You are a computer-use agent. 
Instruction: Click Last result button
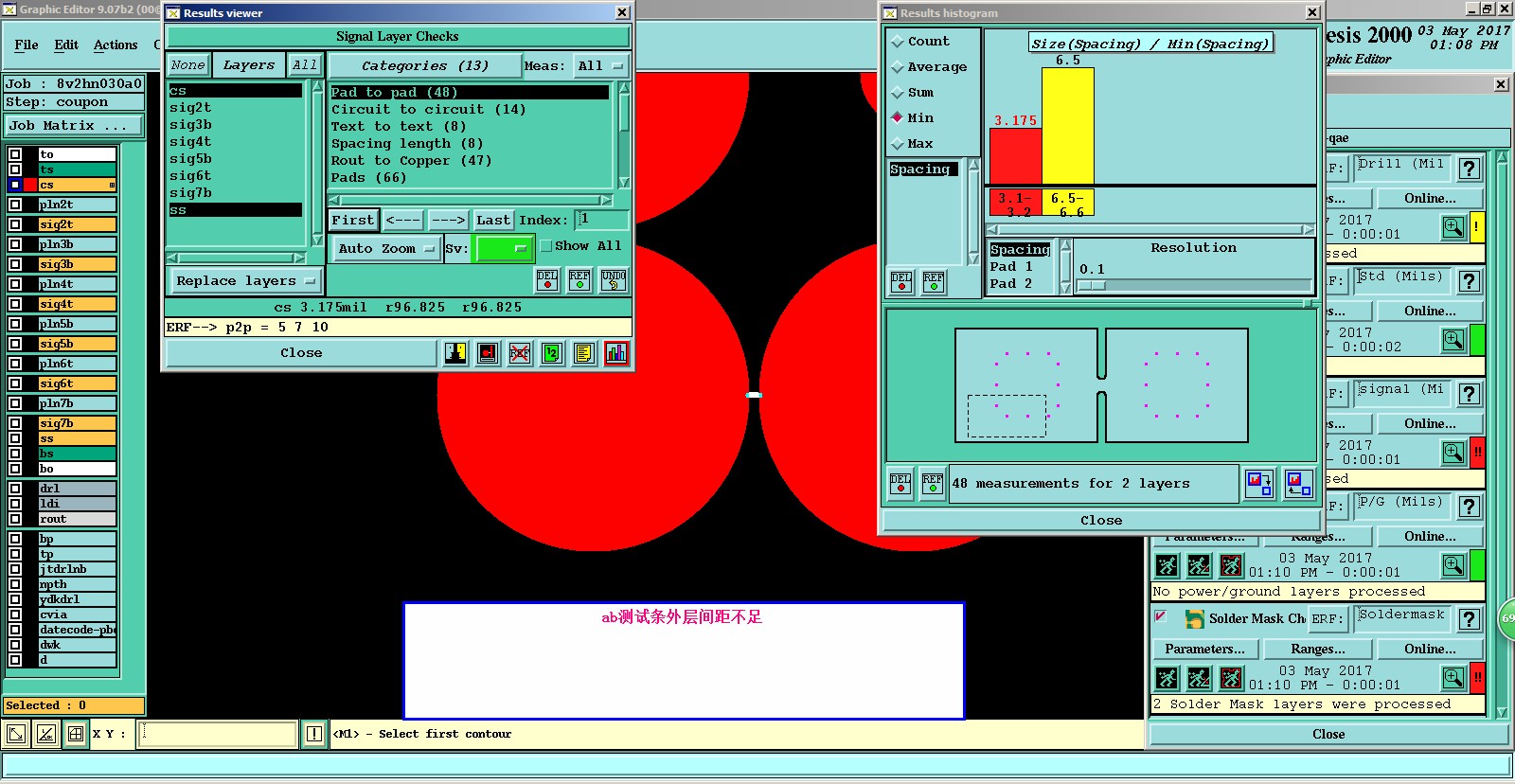(x=493, y=221)
